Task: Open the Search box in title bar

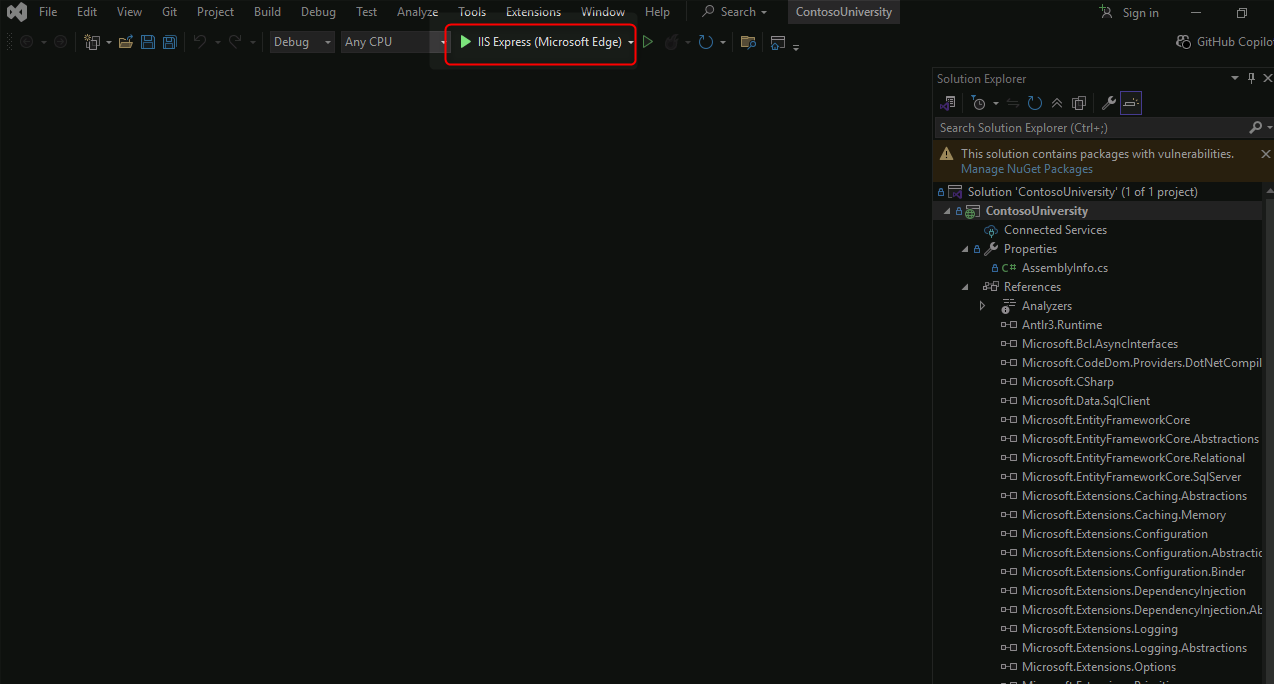Action: [735, 12]
